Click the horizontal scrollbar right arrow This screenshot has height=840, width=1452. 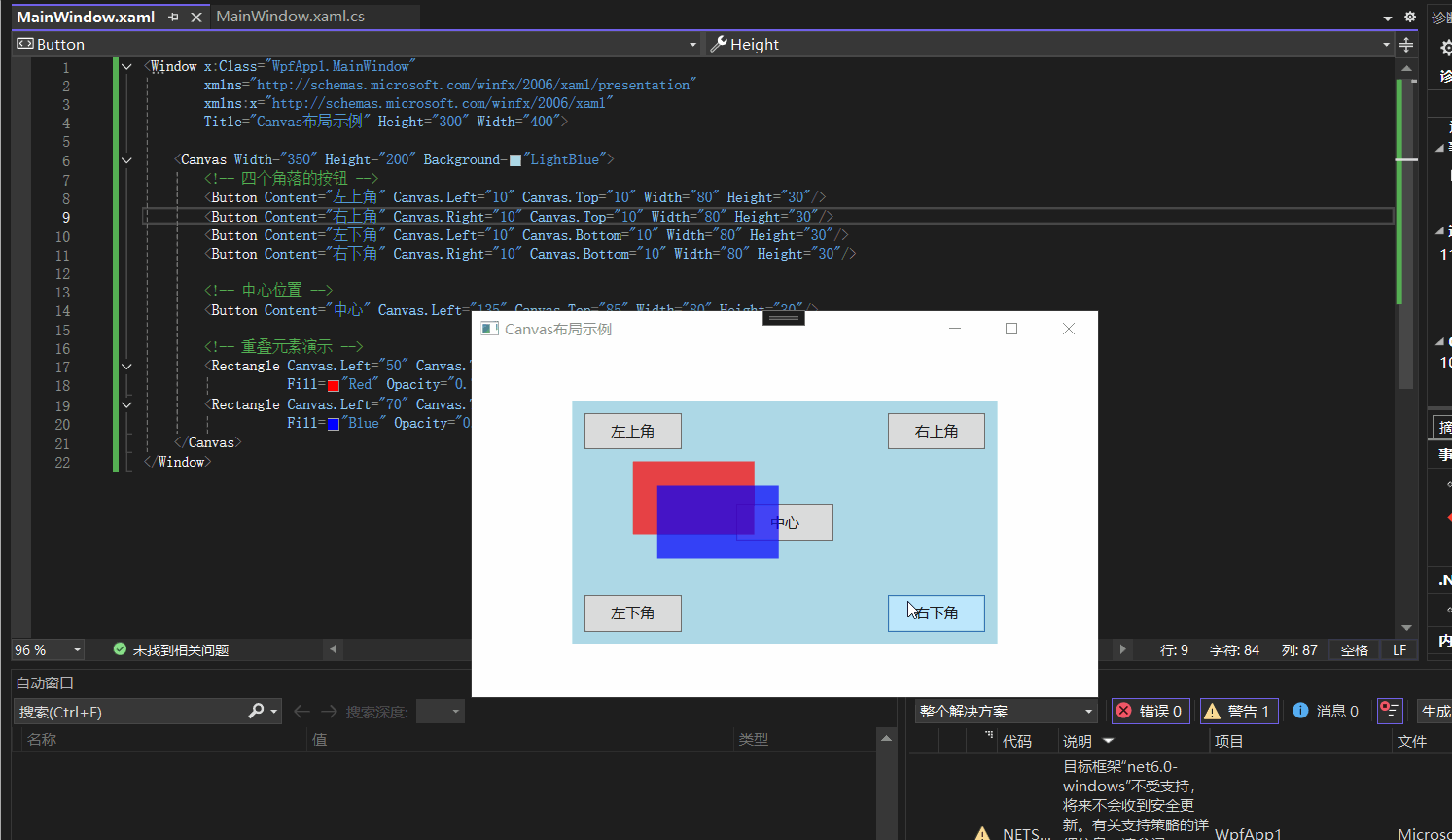[x=1122, y=648]
